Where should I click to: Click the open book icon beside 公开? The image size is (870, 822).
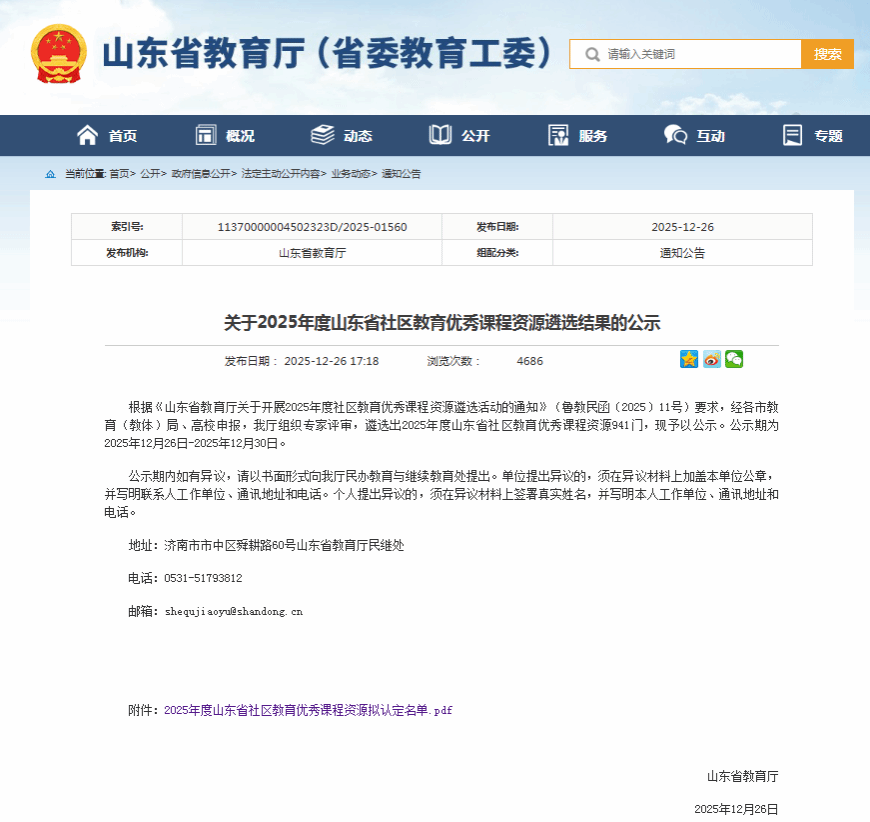click(x=440, y=135)
